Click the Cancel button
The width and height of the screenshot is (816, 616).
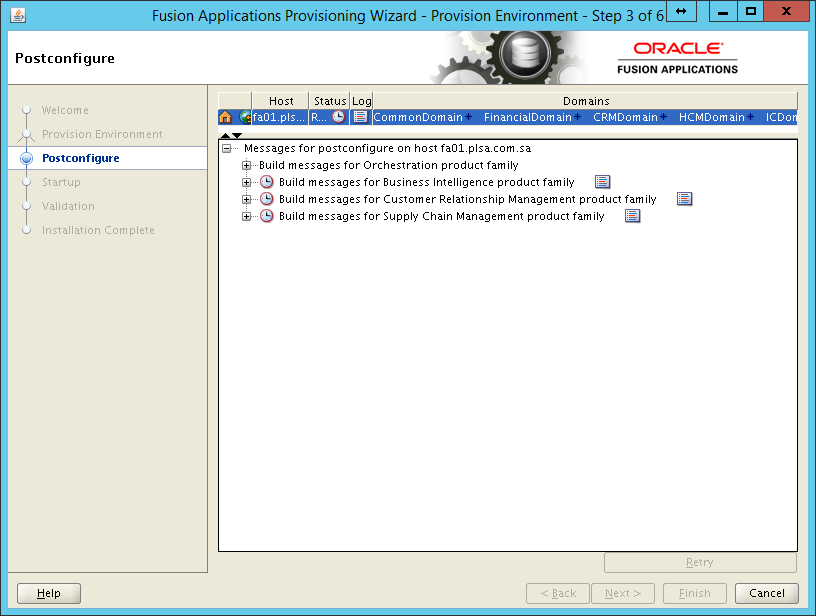(x=767, y=593)
